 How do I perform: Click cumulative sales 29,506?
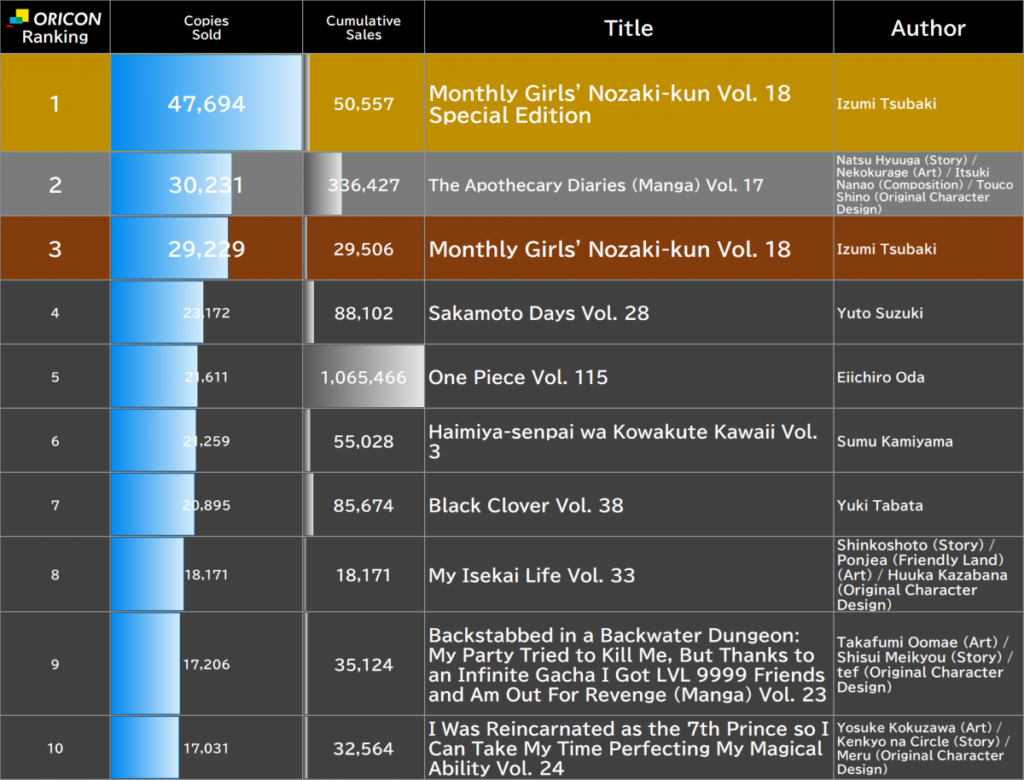(364, 249)
